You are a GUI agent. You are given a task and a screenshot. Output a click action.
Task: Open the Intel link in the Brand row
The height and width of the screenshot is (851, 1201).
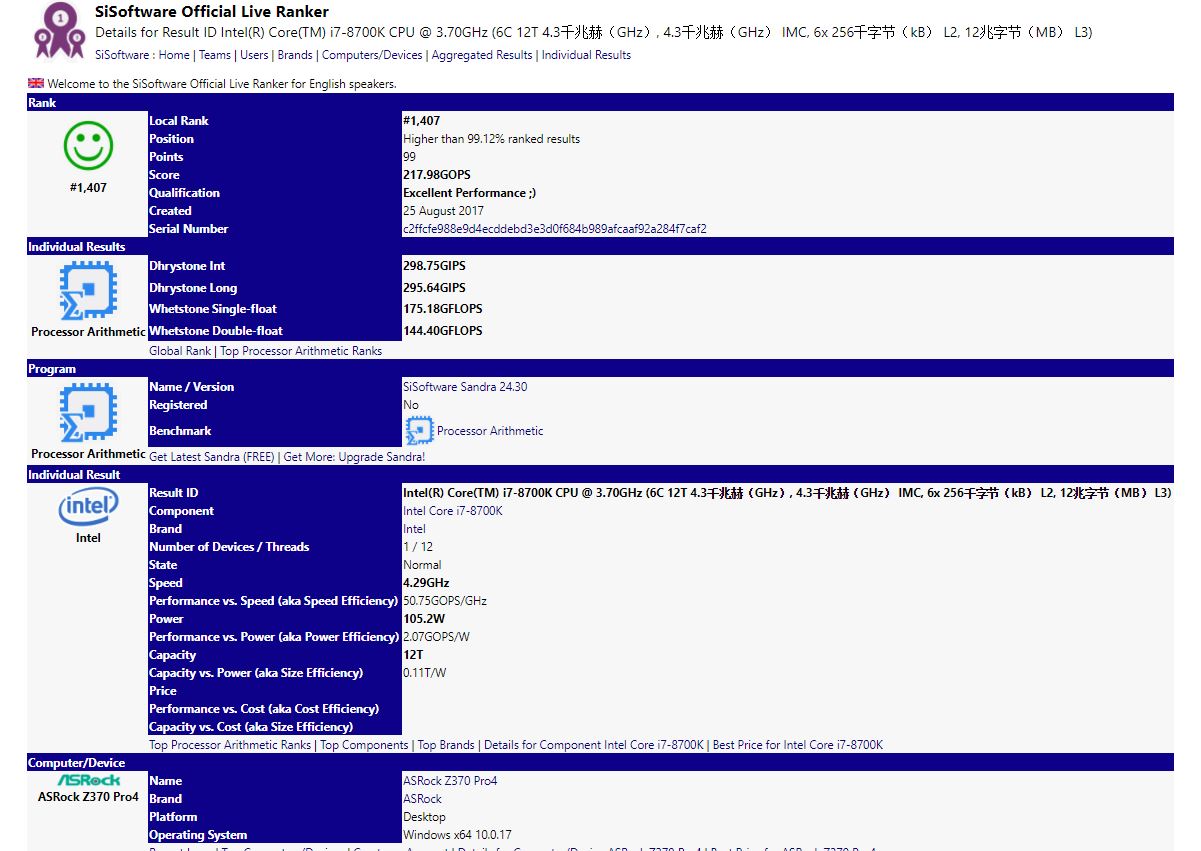pos(414,529)
